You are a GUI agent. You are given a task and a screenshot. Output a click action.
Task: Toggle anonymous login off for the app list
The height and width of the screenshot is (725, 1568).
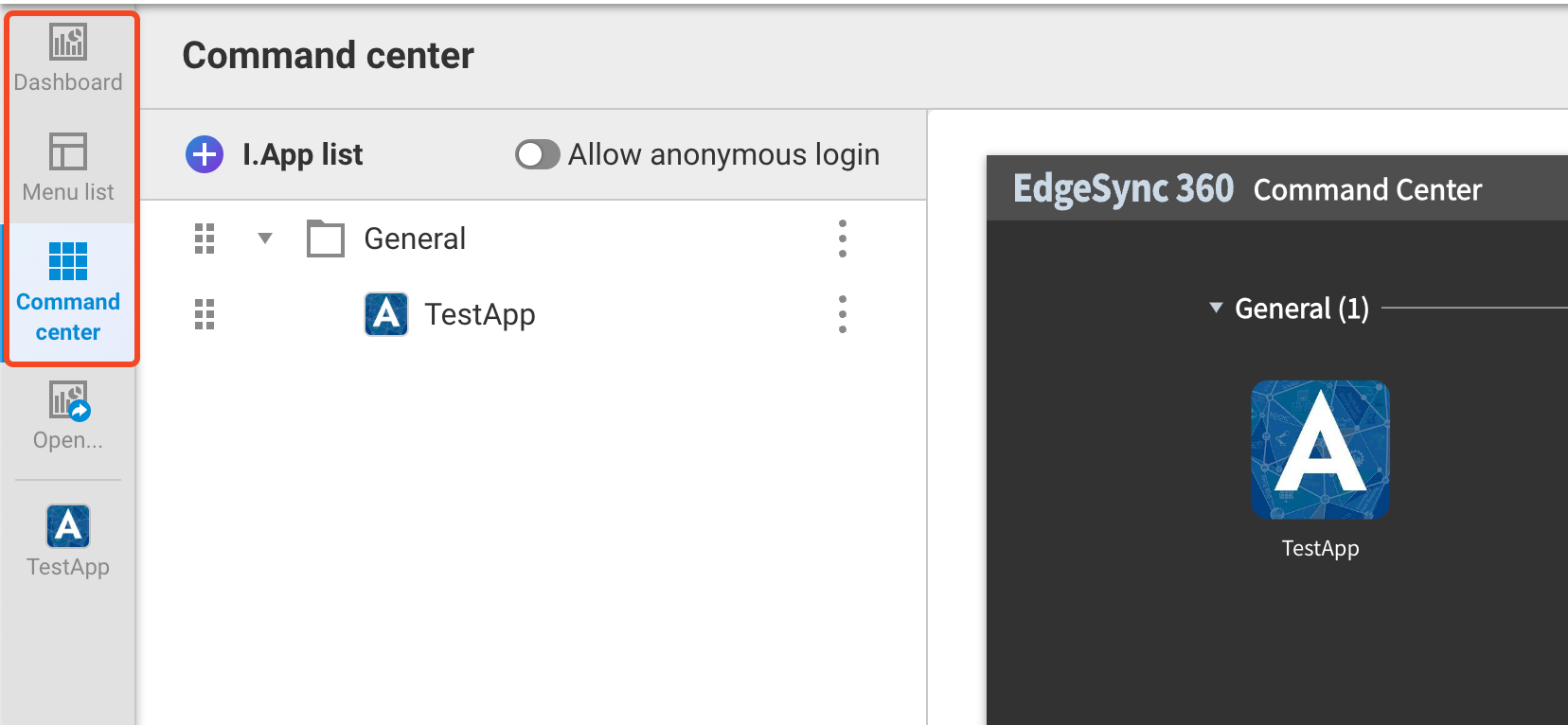[x=538, y=154]
